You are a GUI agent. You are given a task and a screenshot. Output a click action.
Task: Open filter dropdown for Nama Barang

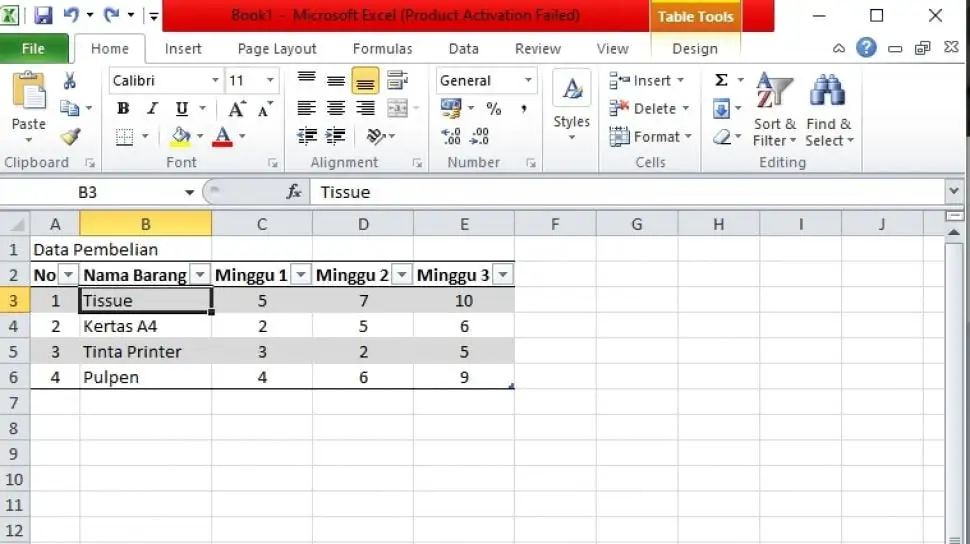click(200, 274)
